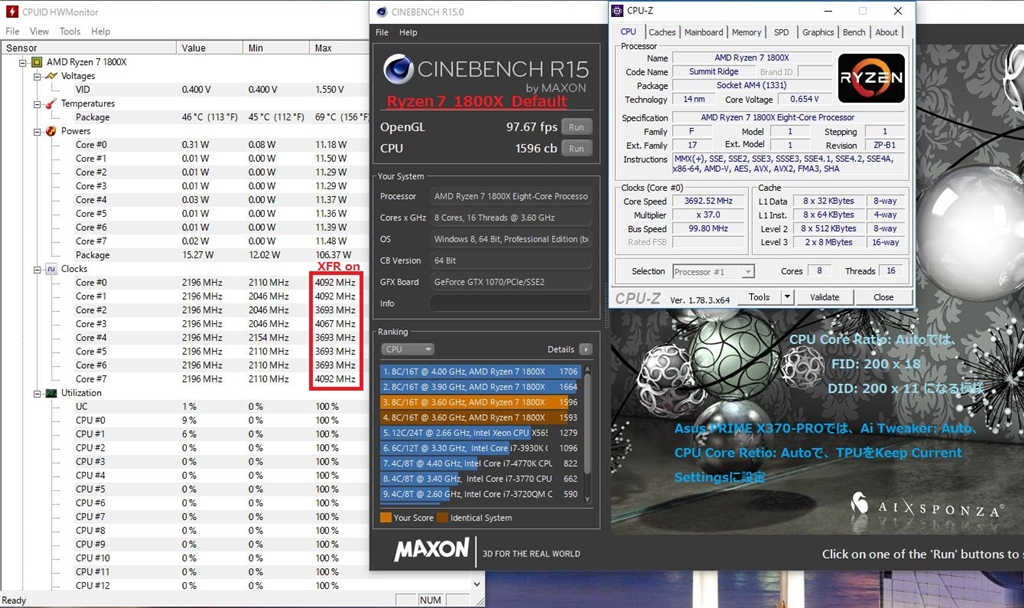Collapse the Utilization tree node

coord(37,393)
